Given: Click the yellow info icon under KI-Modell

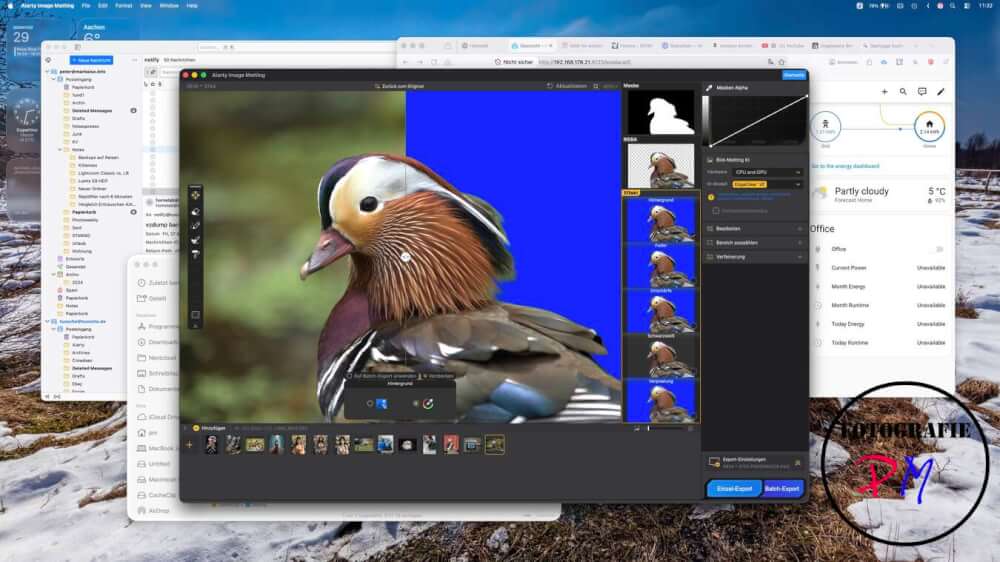Looking at the screenshot, I should point(711,197).
